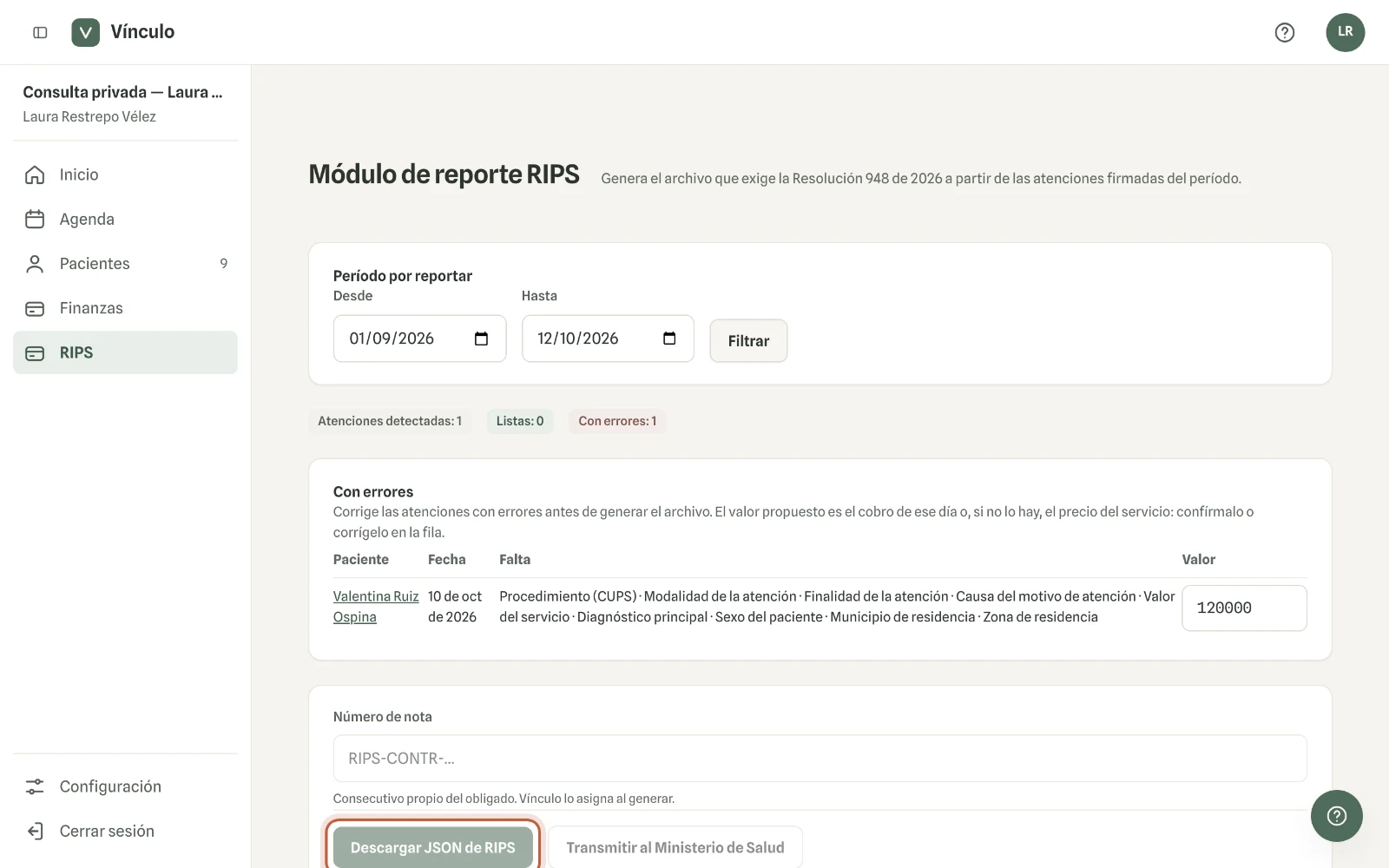Click the Agenda calendar icon
The image size is (1389, 868).
(x=35, y=220)
